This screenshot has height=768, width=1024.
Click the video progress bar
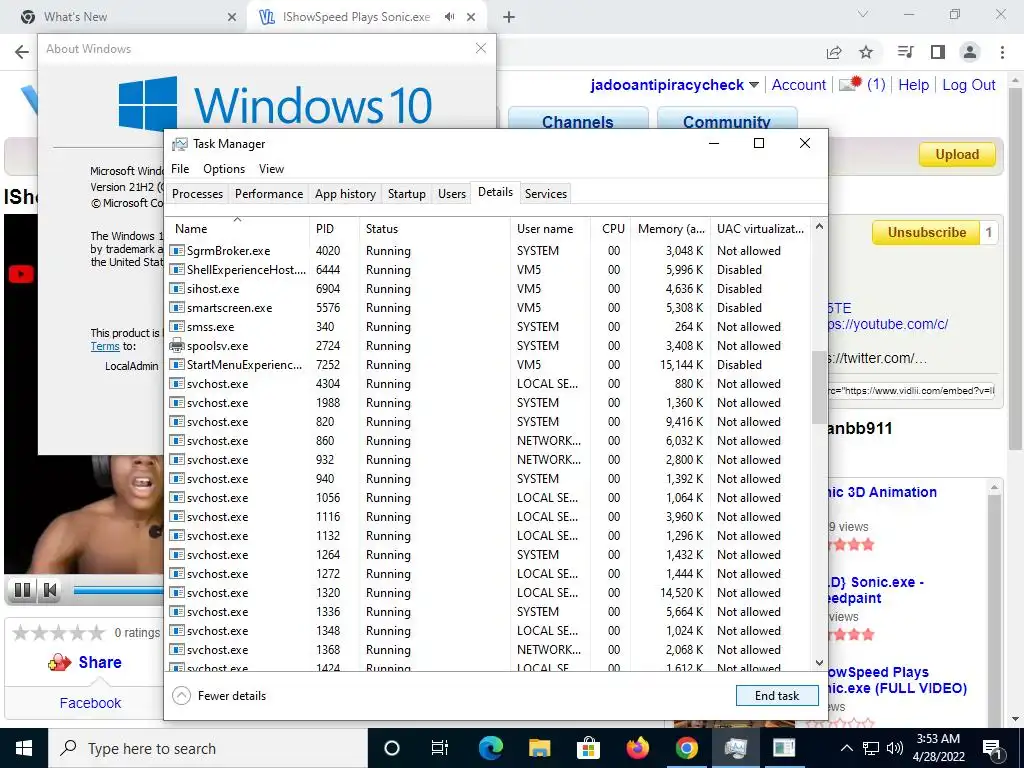(118, 590)
